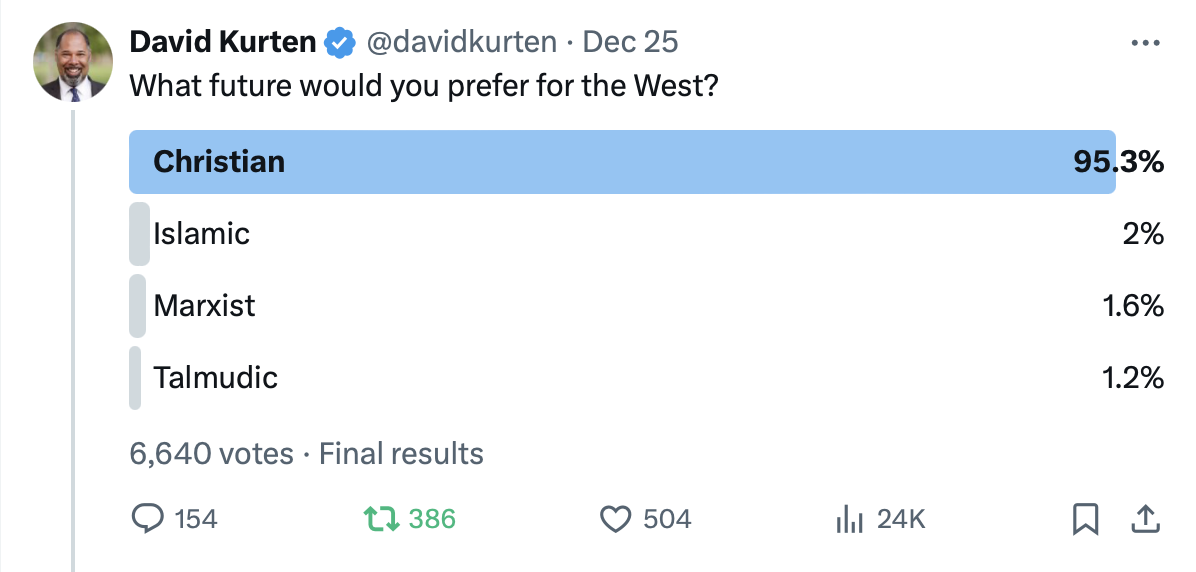Open the @davidkurten handle link
Image resolution: width=1196 pixels, height=572 pixels.
point(461,42)
